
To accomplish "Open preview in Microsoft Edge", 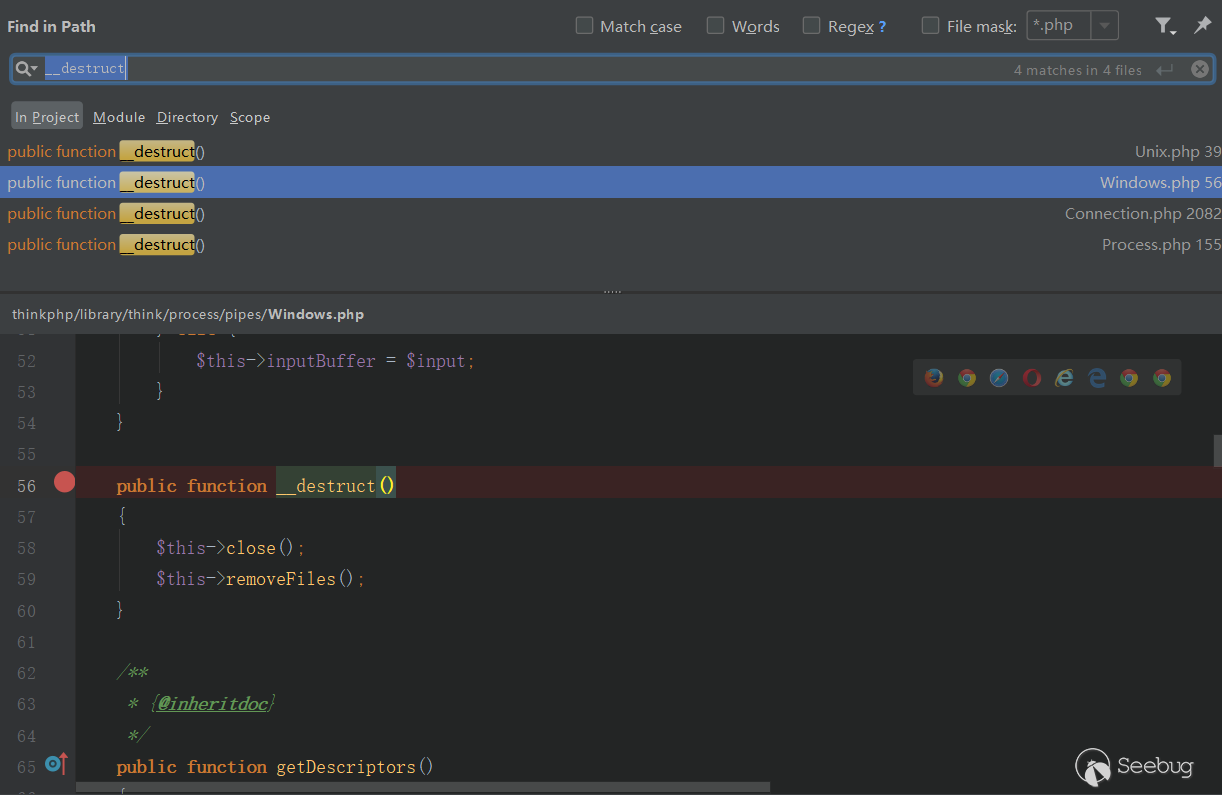I will coord(1097,377).
